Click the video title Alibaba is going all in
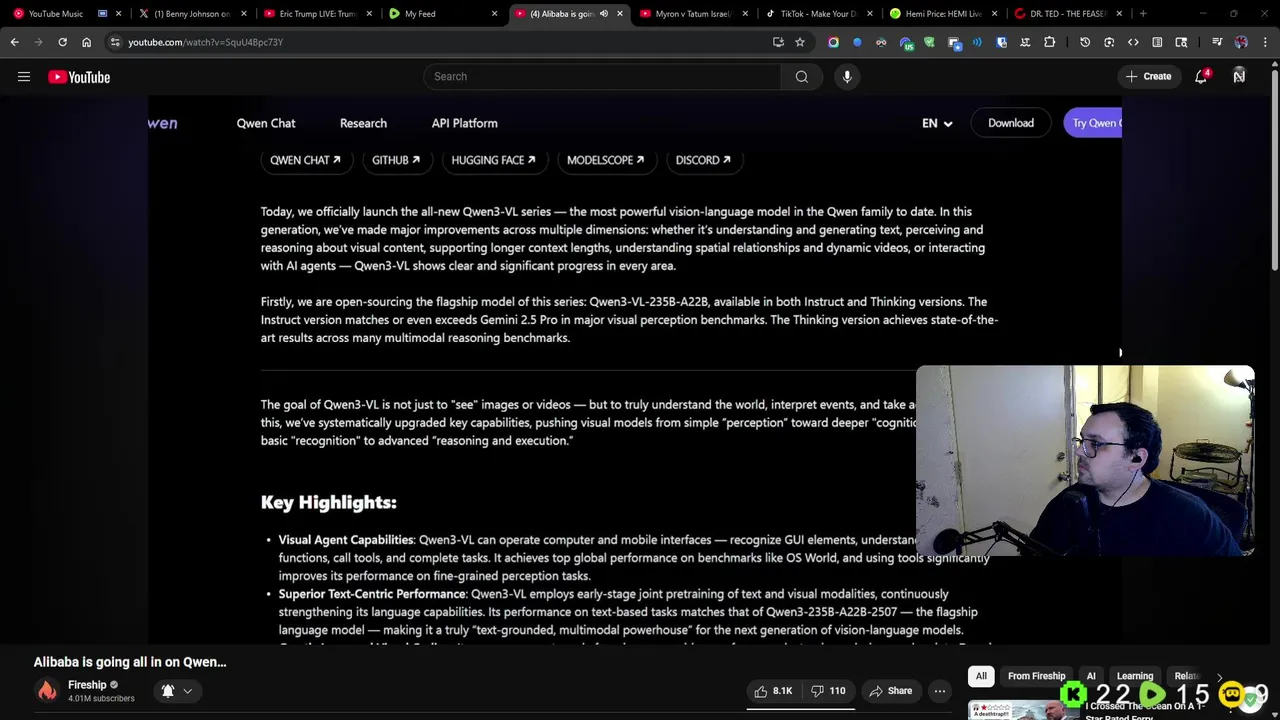1280x720 pixels. (130, 662)
